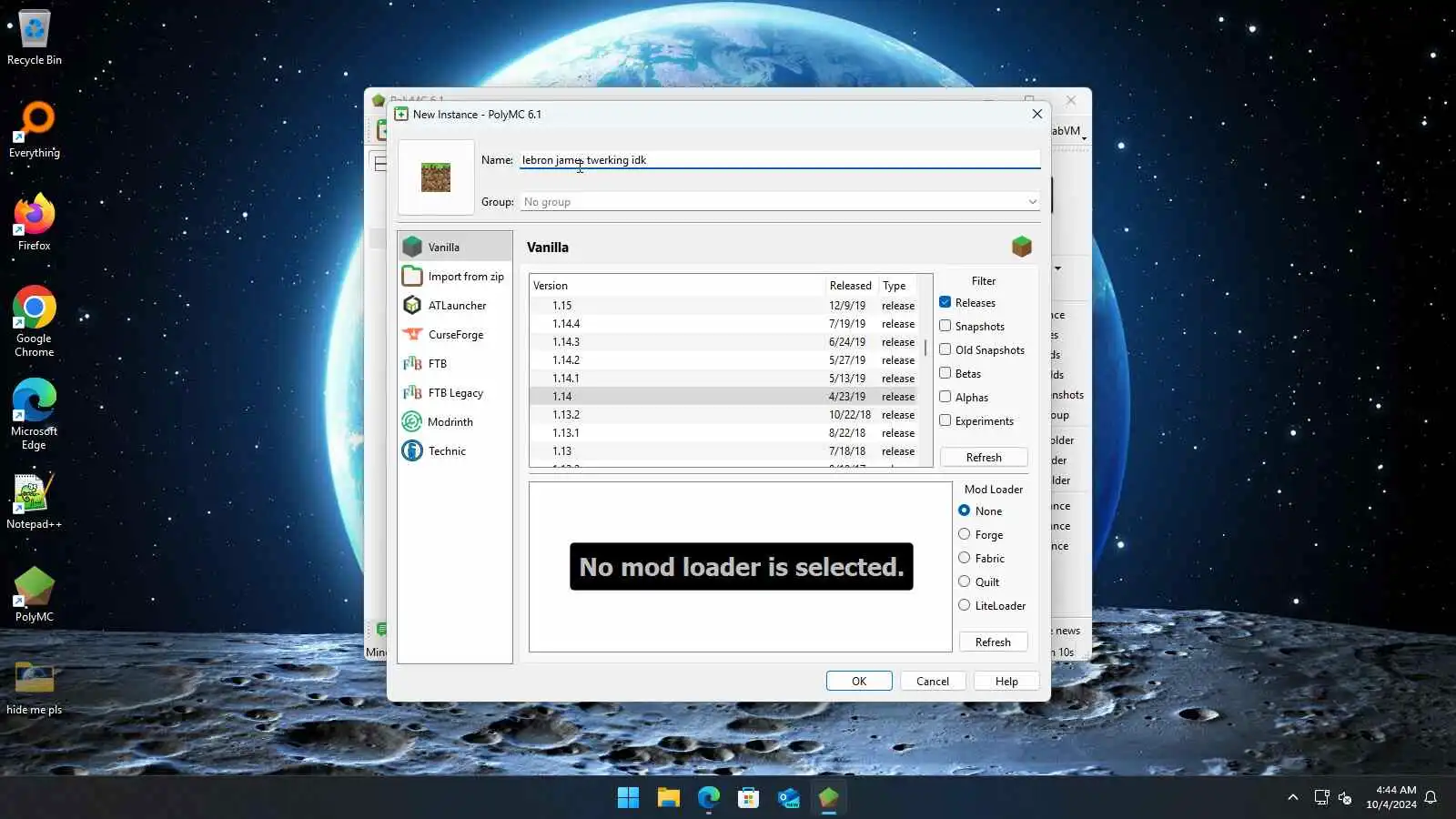Open the notifications bell in the system tray
Screen dimensions: 1456x819
(x=1431, y=798)
